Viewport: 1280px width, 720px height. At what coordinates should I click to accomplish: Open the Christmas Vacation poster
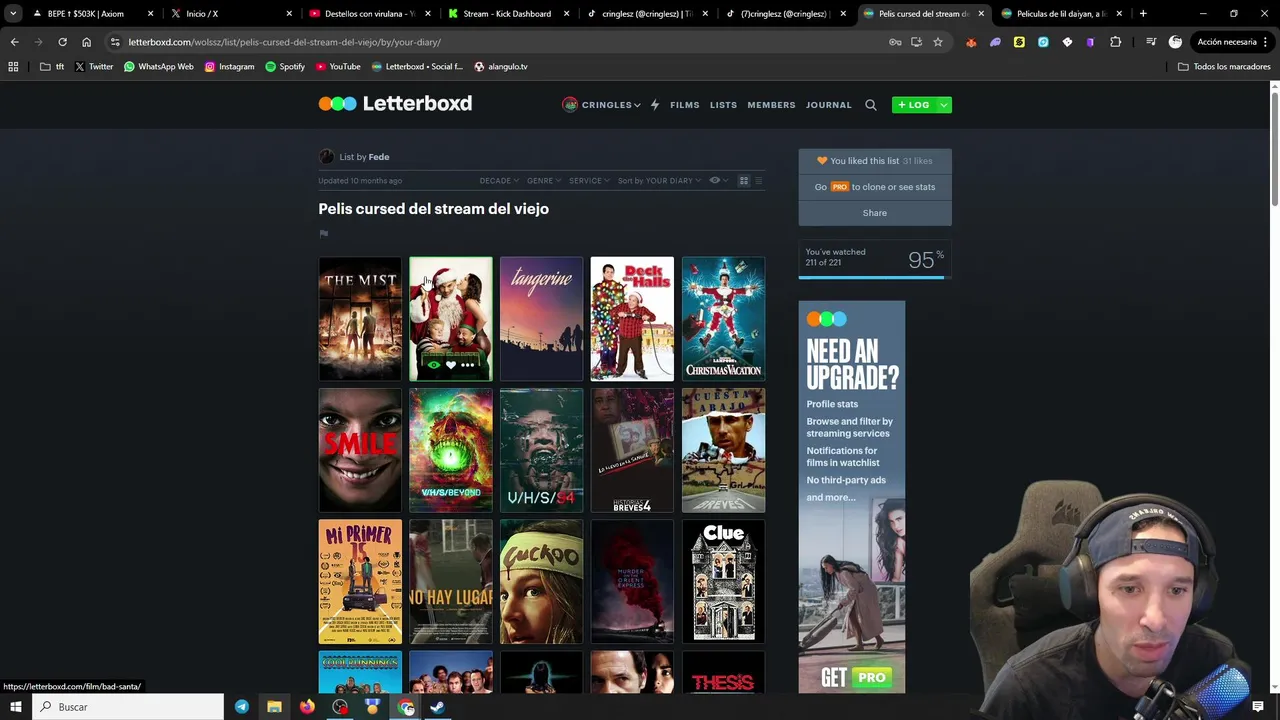pos(723,319)
